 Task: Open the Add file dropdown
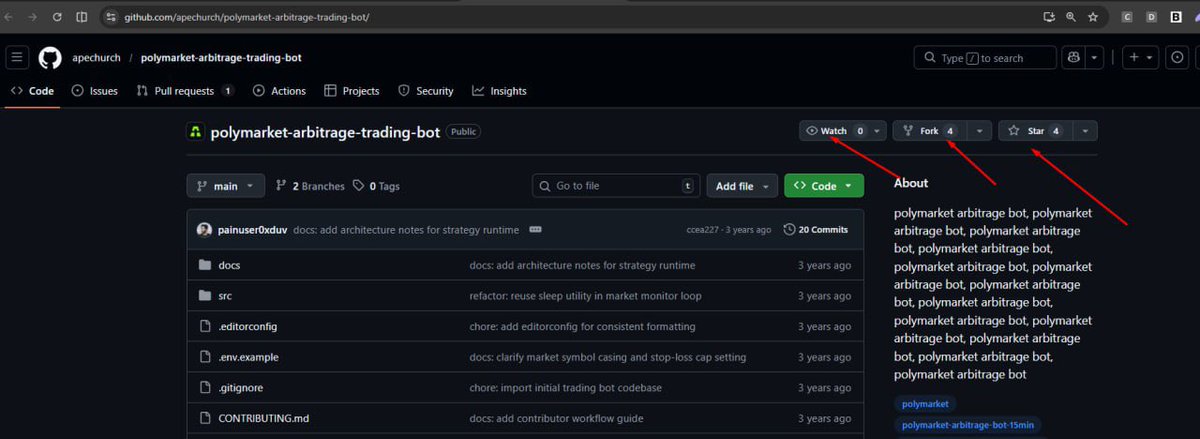click(x=742, y=186)
